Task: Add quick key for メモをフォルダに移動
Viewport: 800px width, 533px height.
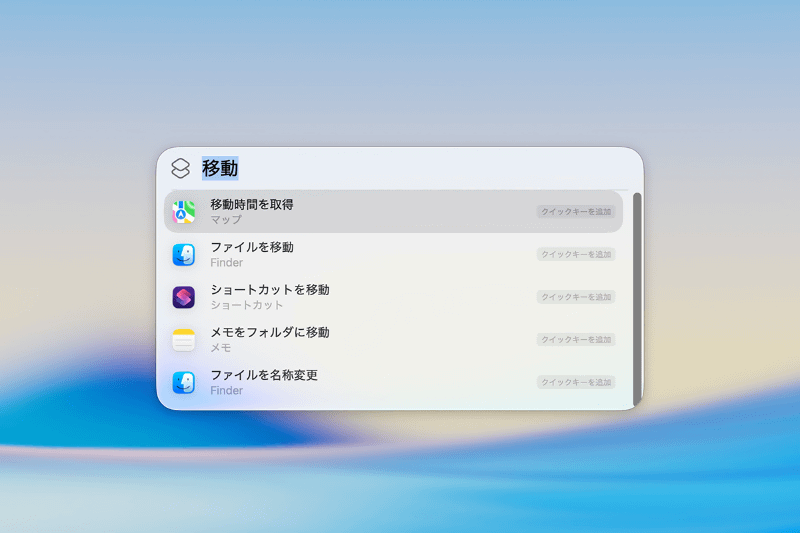Action: pyautogui.click(x=576, y=340)
